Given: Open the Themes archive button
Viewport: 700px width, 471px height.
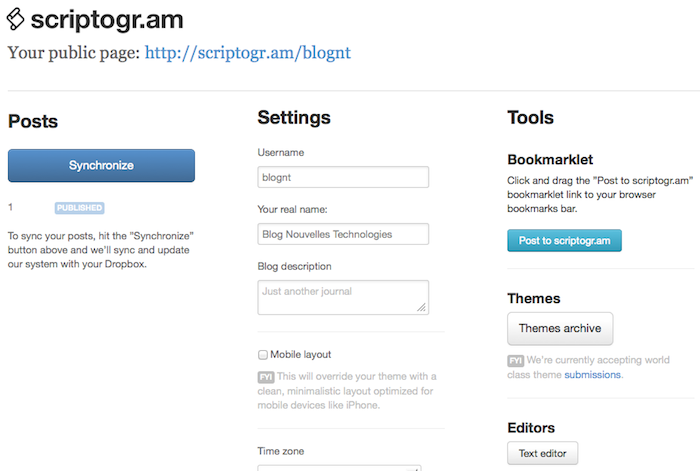Looking at the screenshot, I should (560, 329).
